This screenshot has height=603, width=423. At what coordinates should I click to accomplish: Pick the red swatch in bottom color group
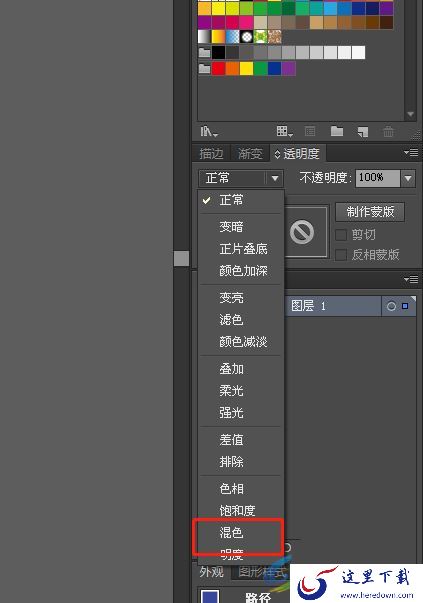click(218, 69)
